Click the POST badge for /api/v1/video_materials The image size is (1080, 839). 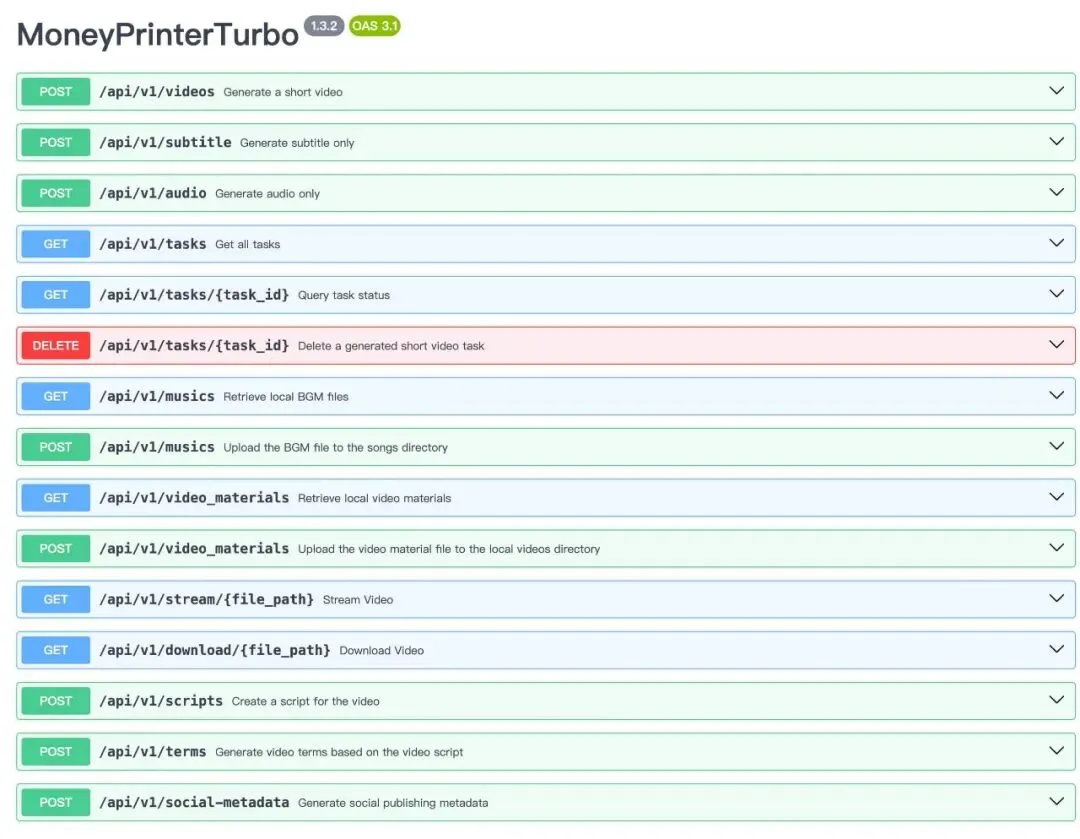click(x=56, y=548)
